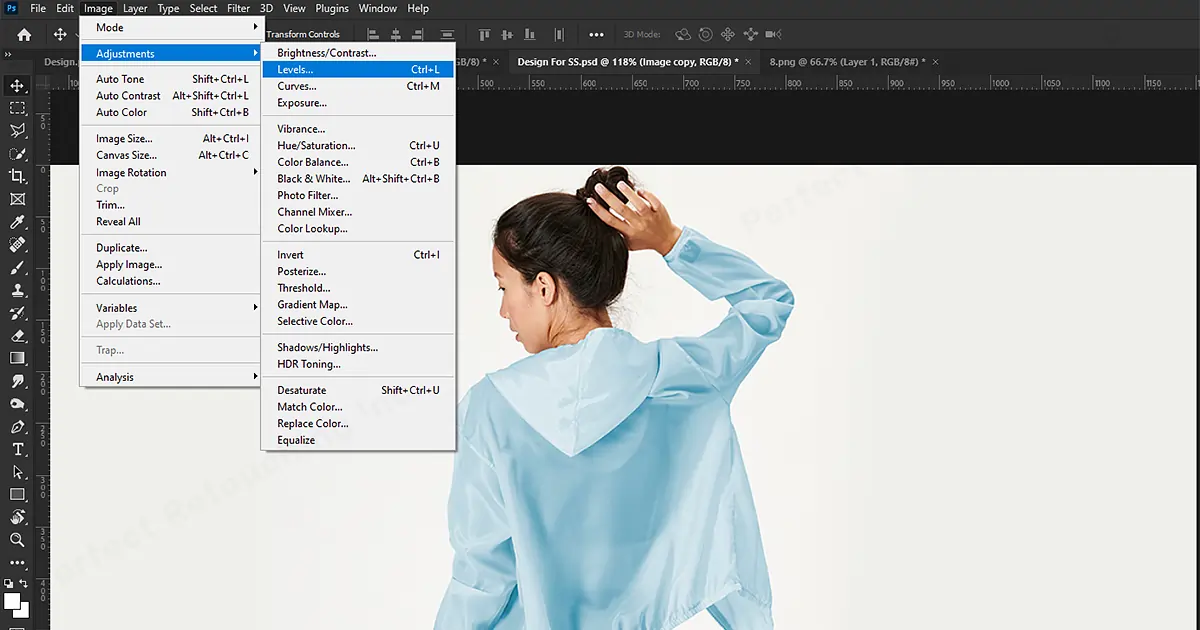Select the Move tool in toolbar
The image size is (1200, 630).
17,86
